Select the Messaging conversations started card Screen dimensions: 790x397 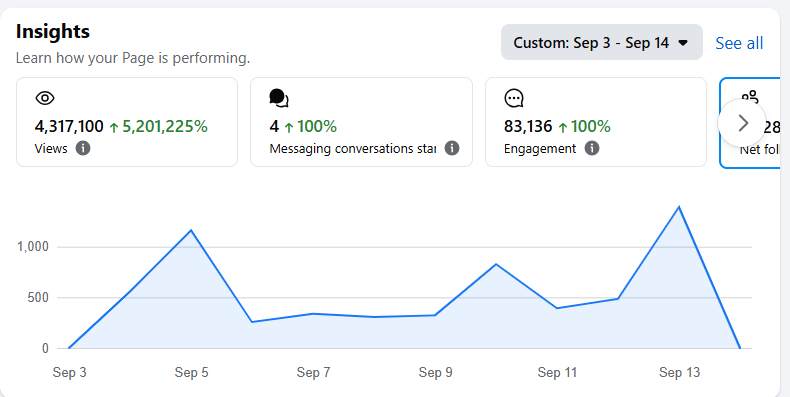(361, 122)
